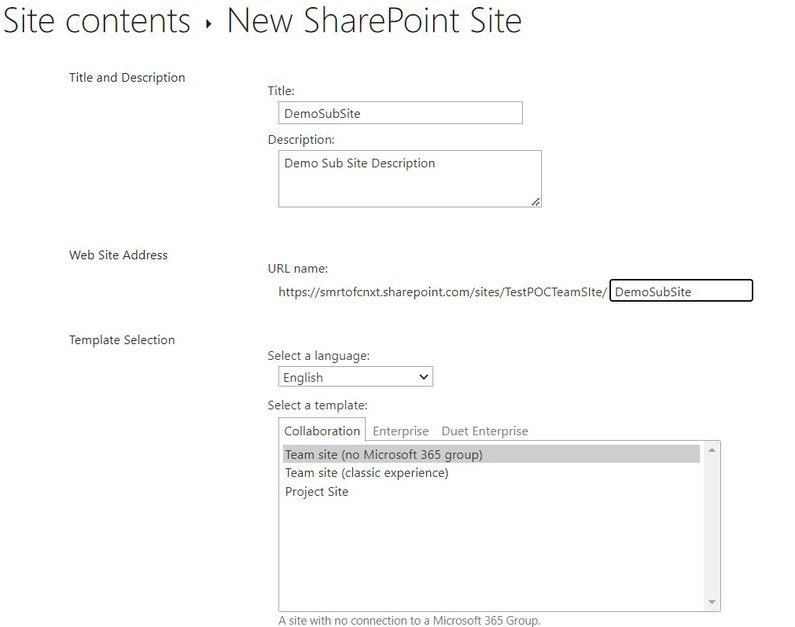795x627 pixels.
Task: Switch to the Duet Enterprise tab
Action: point(485,431)
